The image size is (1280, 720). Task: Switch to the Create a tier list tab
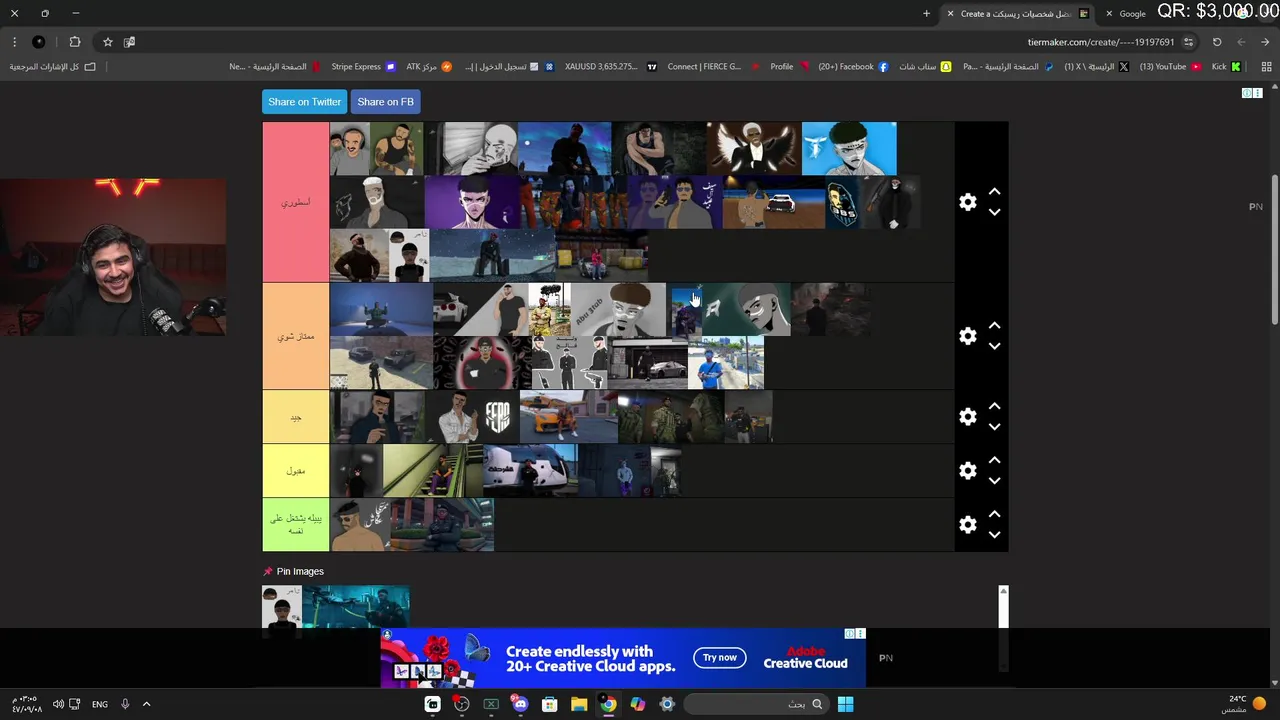pos(1016,14)
